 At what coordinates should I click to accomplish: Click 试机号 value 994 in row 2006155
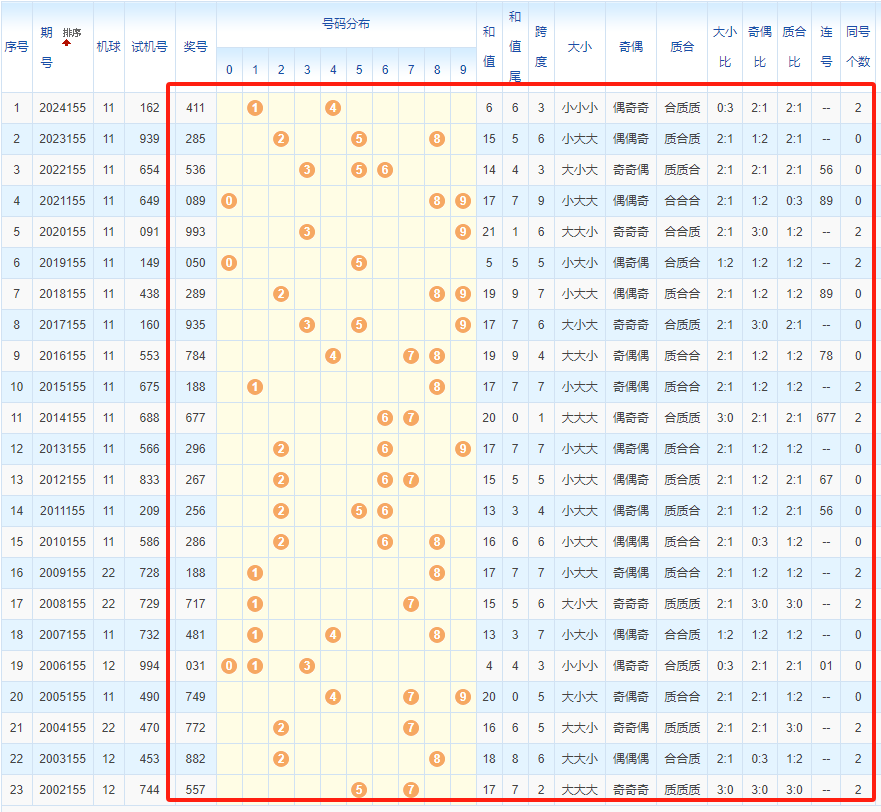click(x=149, y=666)
